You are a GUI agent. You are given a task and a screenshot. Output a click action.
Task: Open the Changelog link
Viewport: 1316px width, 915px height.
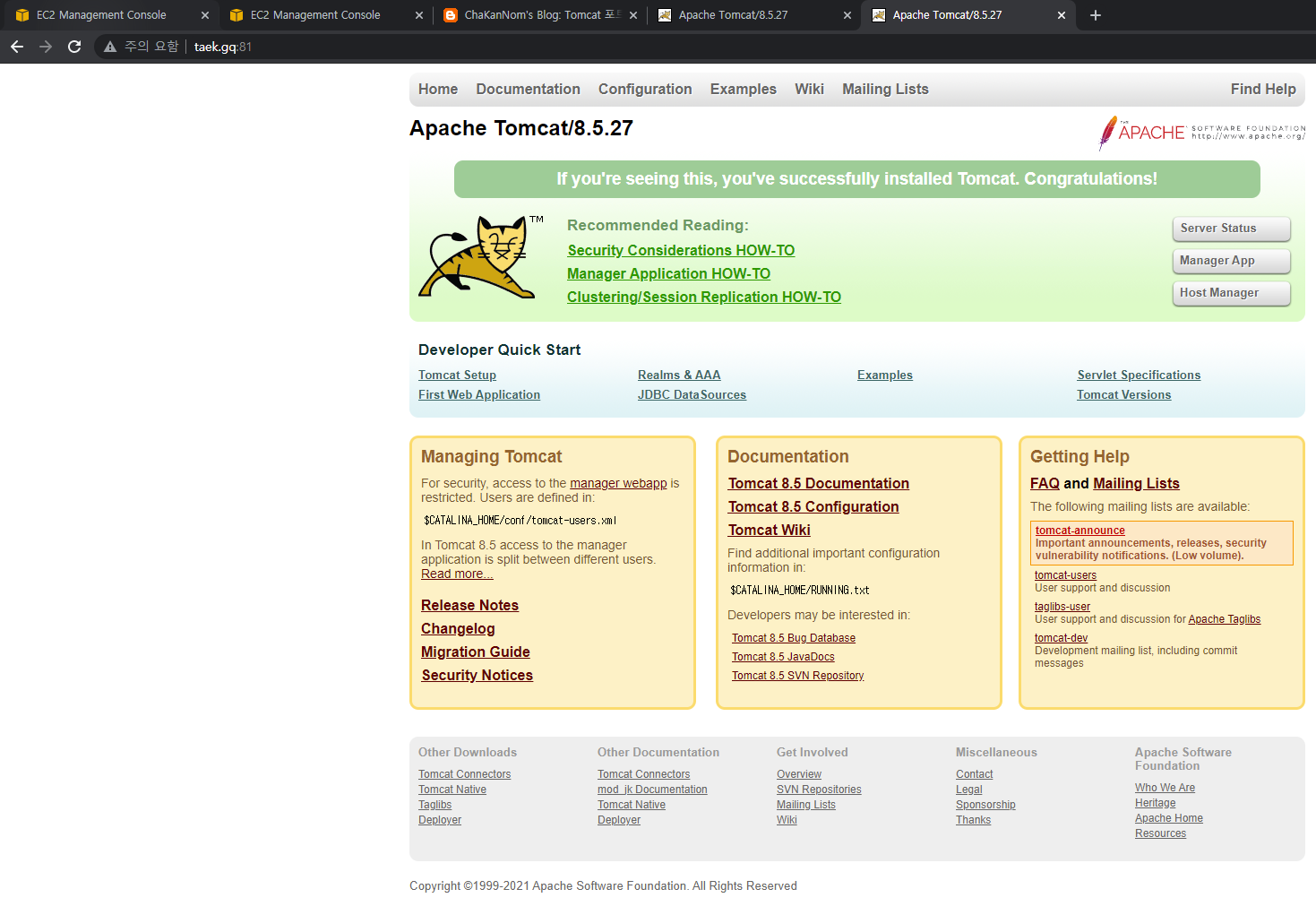pos(458,628)
